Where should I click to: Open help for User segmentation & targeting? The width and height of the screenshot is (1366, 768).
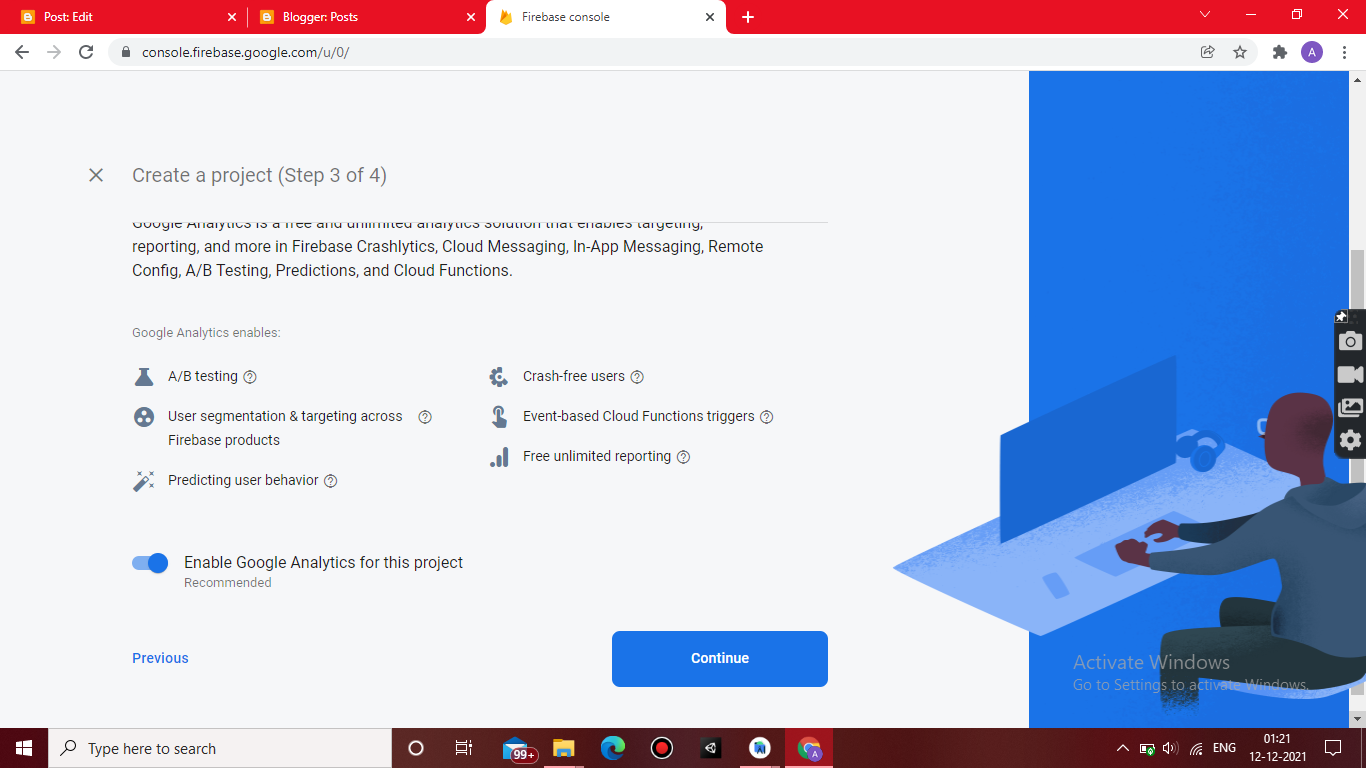point(425,417)
